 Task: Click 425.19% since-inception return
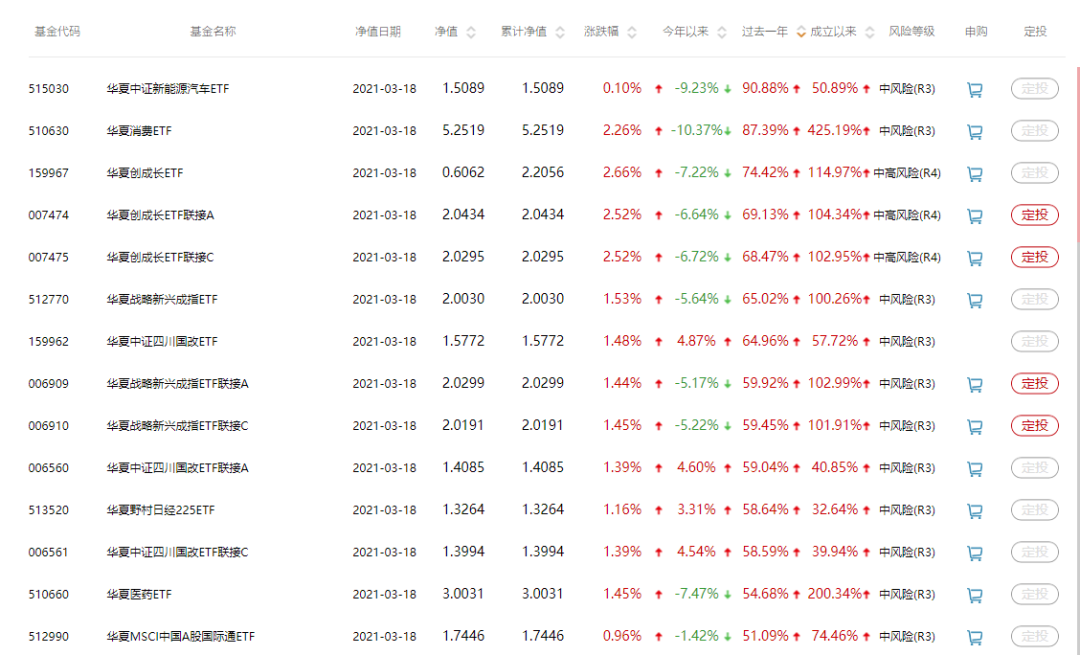click(835, 130)
